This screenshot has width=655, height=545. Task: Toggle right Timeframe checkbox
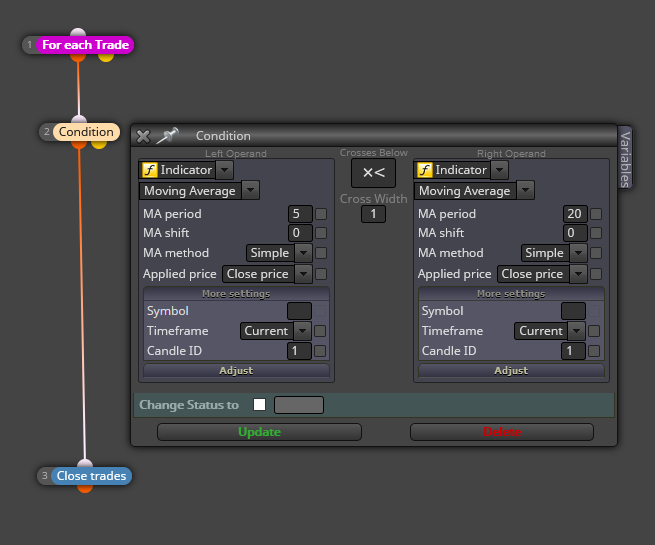pyautogui.click(x=594, y=331)
